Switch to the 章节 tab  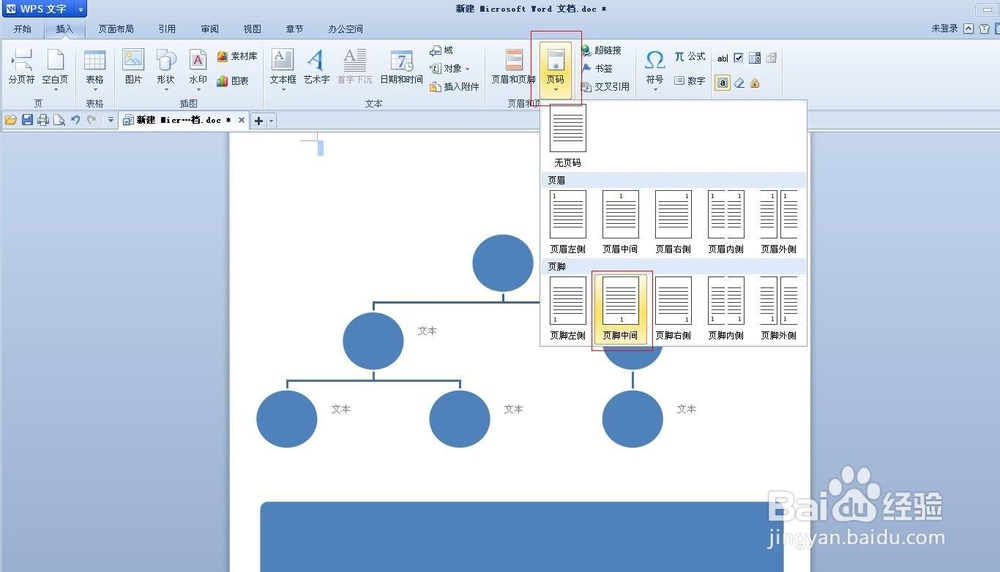pos(294,29)
